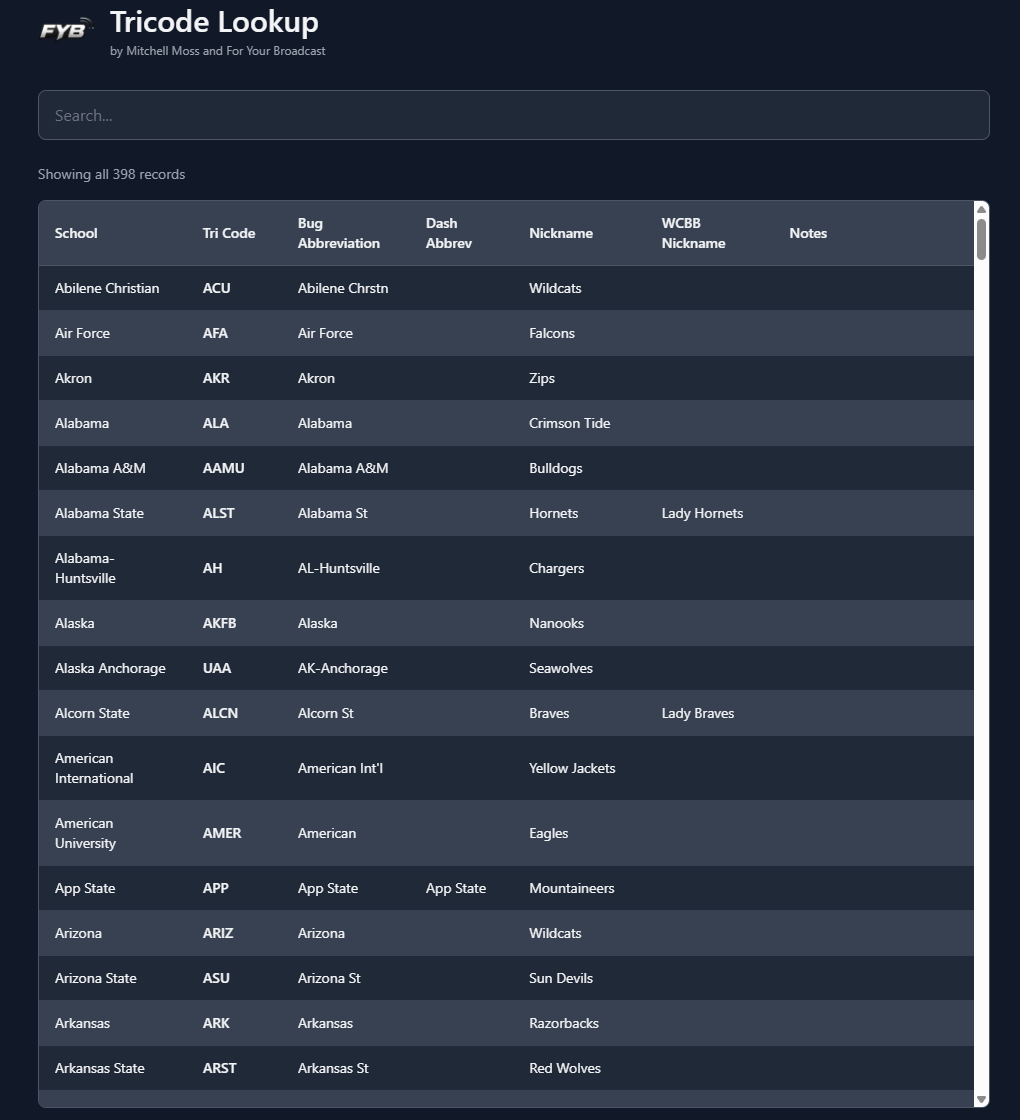Click the APP tri code

point(216,888)
